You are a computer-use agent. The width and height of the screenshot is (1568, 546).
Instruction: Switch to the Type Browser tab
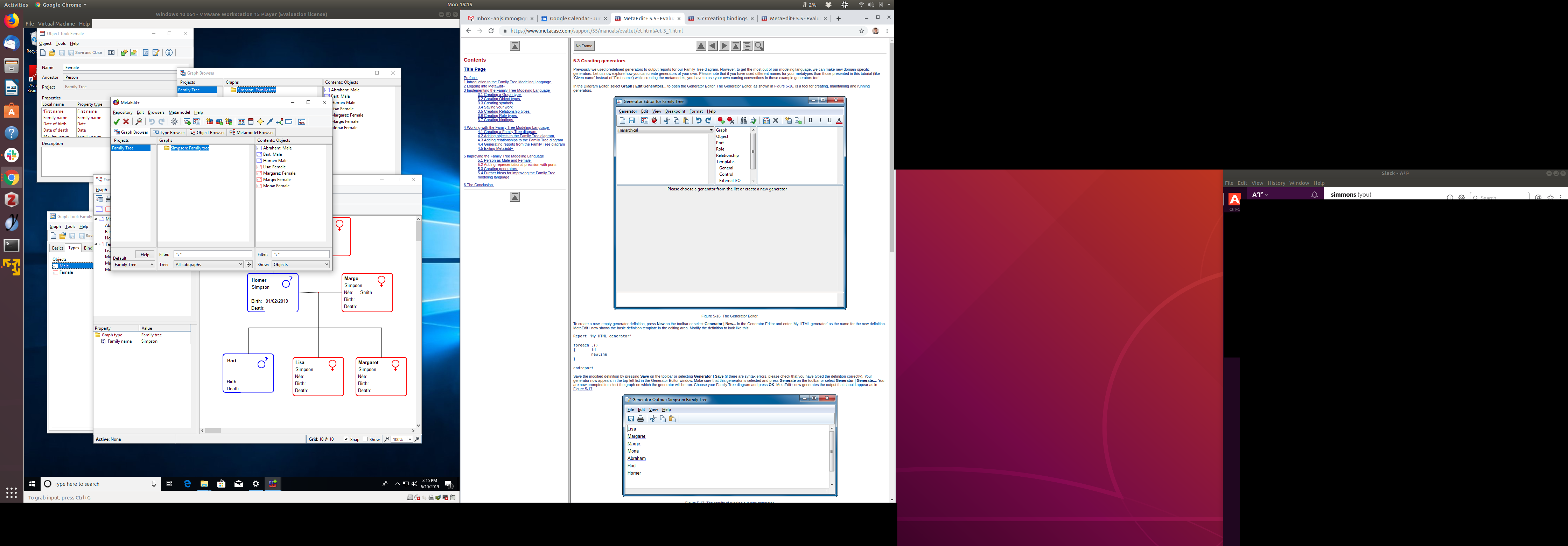[169, 132]
